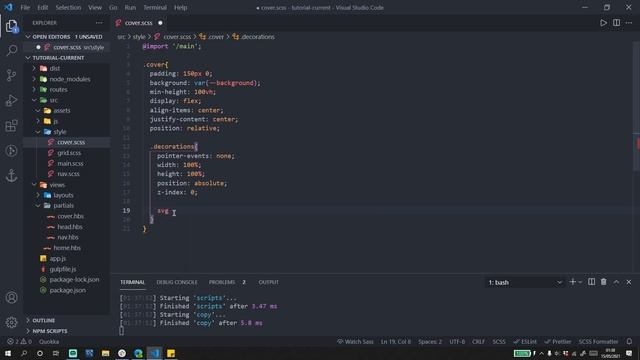The height and width of the screenshot is (360, 640).
Task: Open the Search view in activity bar
Action: pyautogui.click(x=11, y=51)
